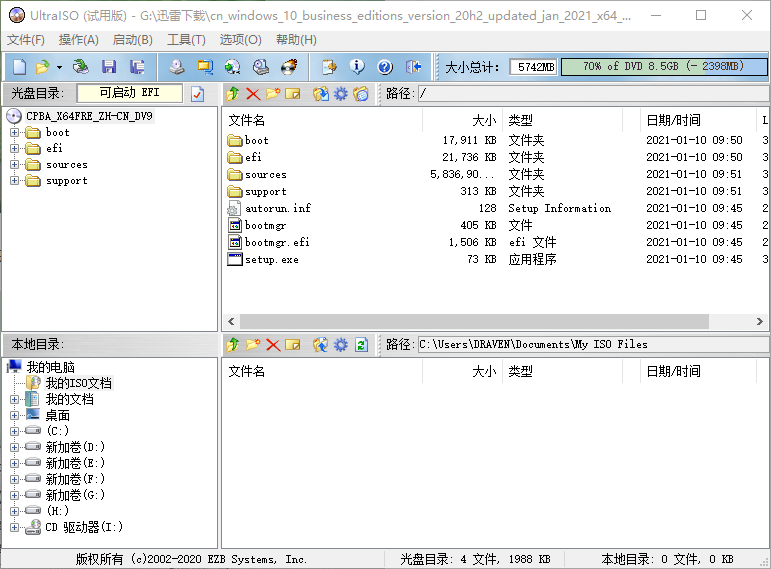
Task: Click the Rename icon in disc pane
Action: click(293, 93)
